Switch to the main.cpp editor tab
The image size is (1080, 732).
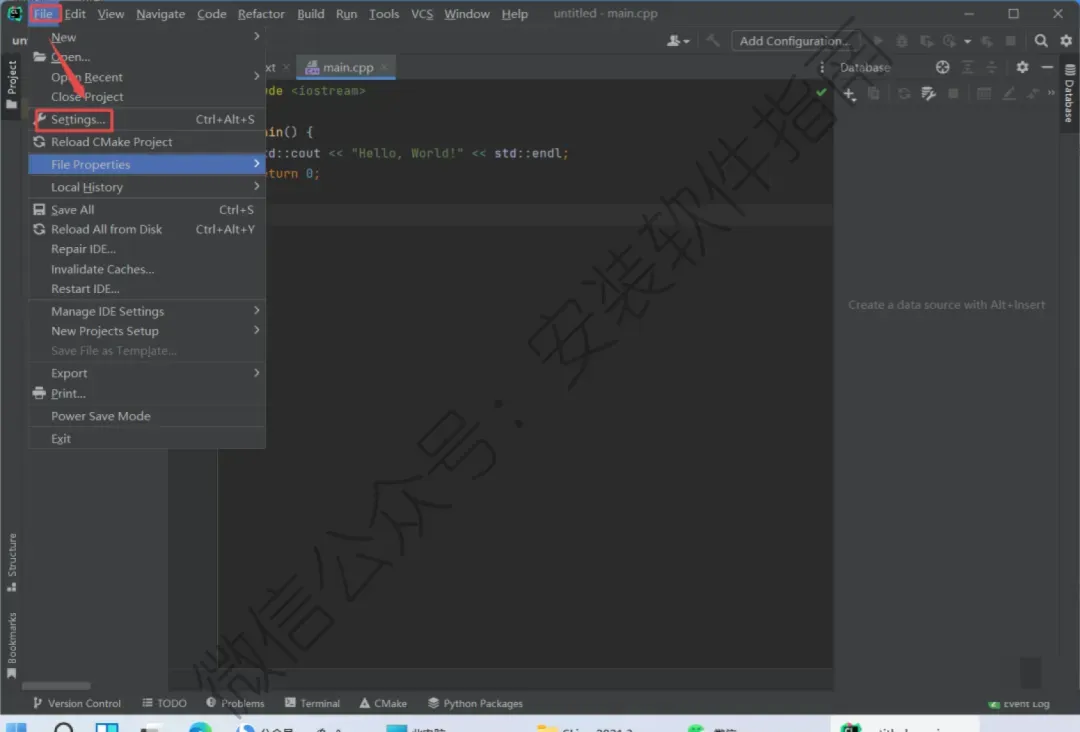[x=346, y=67]
